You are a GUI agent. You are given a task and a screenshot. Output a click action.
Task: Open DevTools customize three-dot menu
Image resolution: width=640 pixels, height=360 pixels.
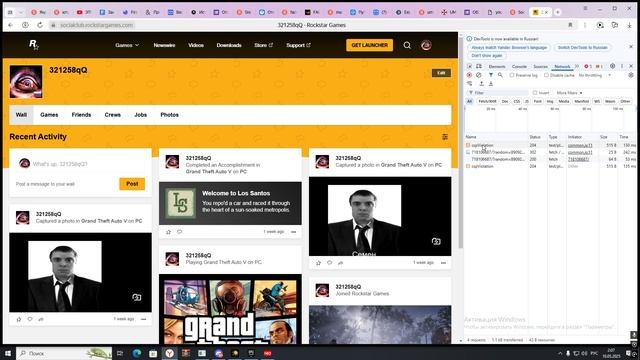622,66
